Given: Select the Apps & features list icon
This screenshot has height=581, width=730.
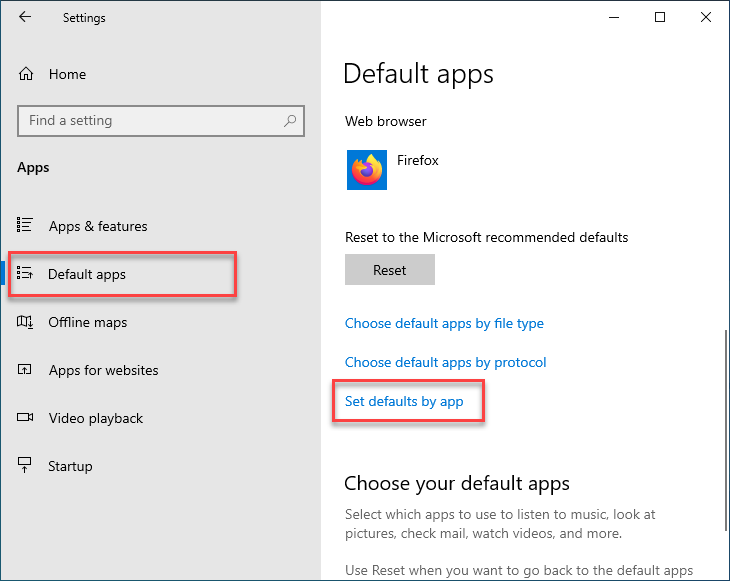Looking at the screenshot, I should (x=25, y=225).
